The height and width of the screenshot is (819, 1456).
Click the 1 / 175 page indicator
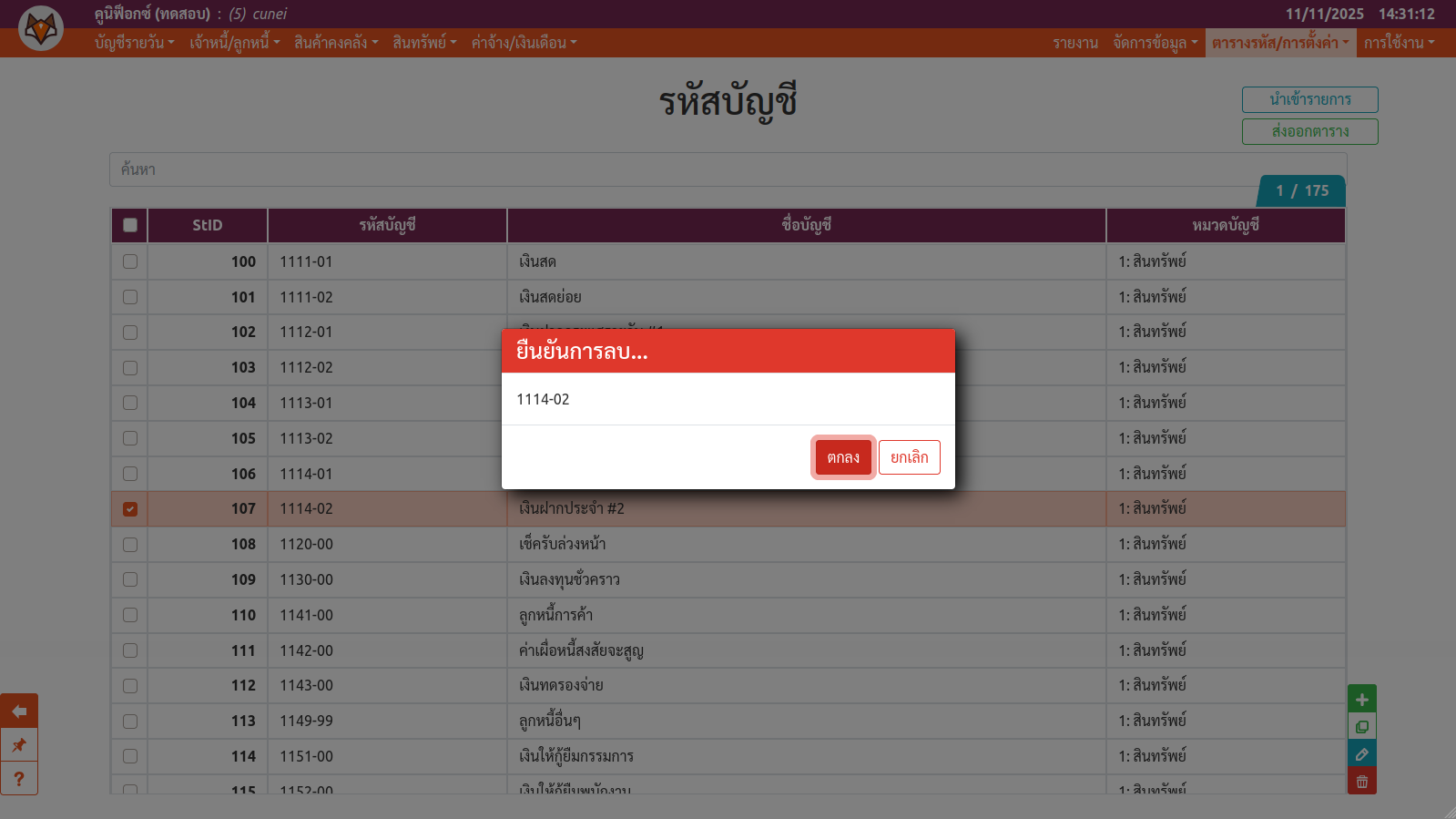[x=1301, y=190]
